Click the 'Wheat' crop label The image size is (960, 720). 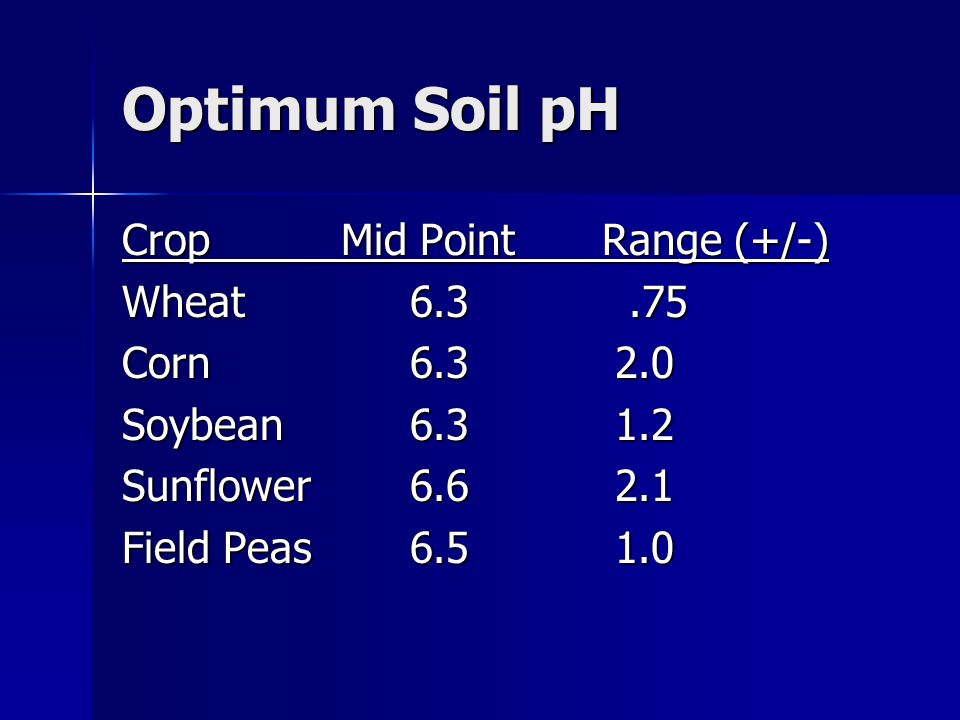click(184, 301)
